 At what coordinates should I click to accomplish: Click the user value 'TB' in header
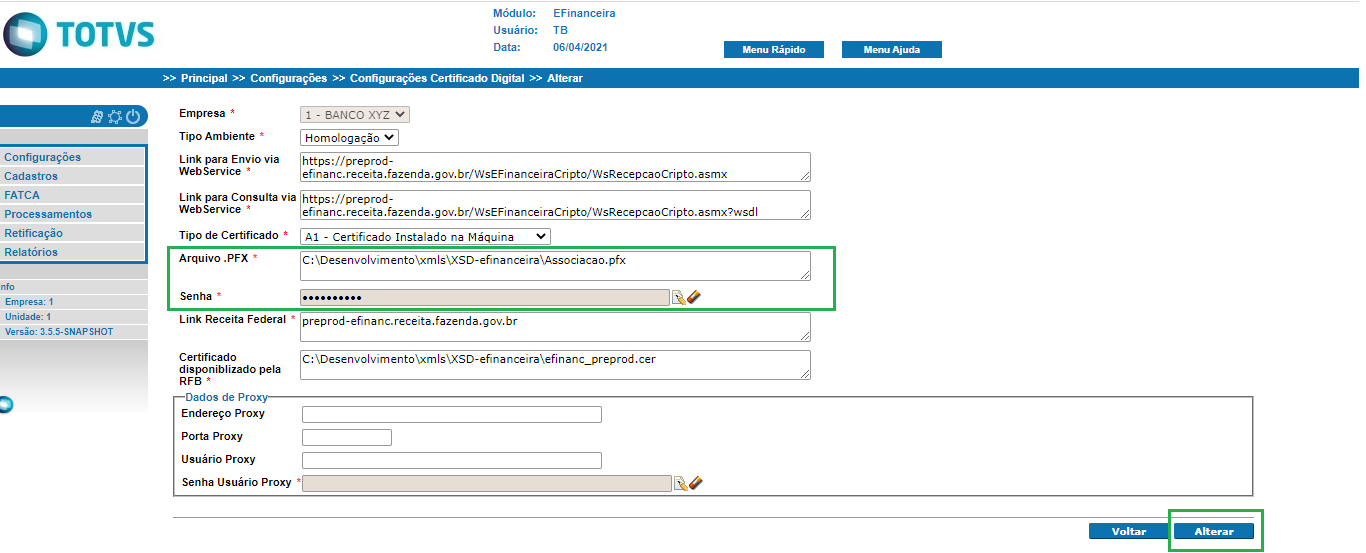pyautogui.click(x=560, y=30)
